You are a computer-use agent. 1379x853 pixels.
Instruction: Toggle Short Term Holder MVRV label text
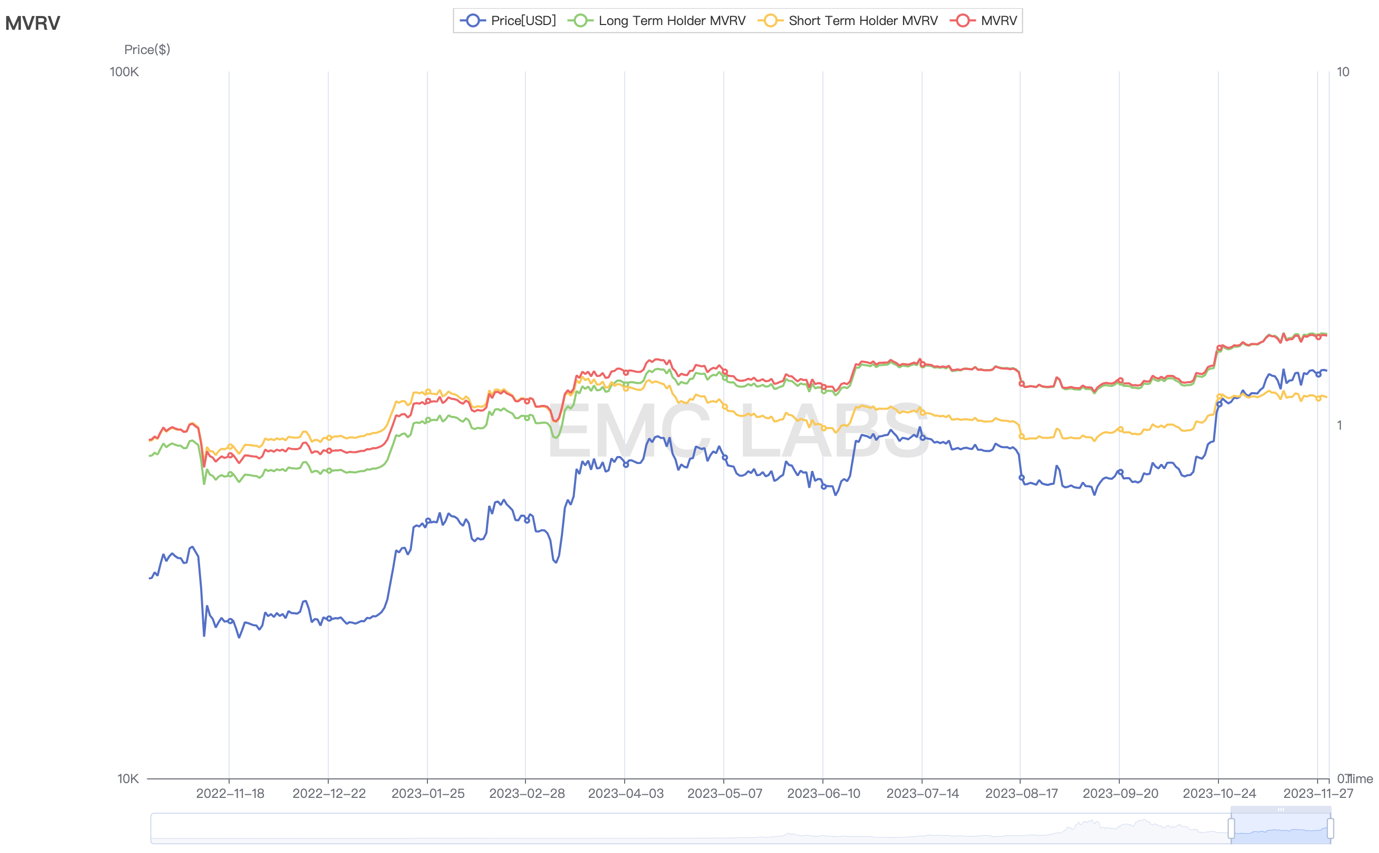point(863,20)
